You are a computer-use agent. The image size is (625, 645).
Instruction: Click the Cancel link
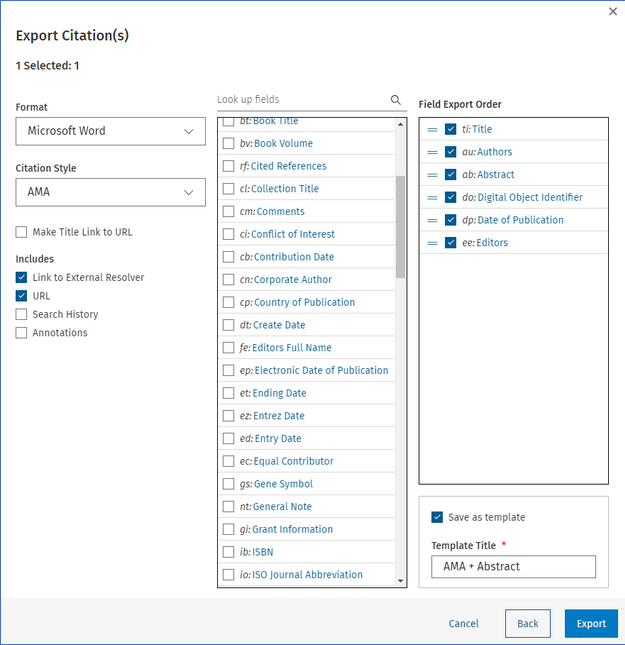(463, 624)
